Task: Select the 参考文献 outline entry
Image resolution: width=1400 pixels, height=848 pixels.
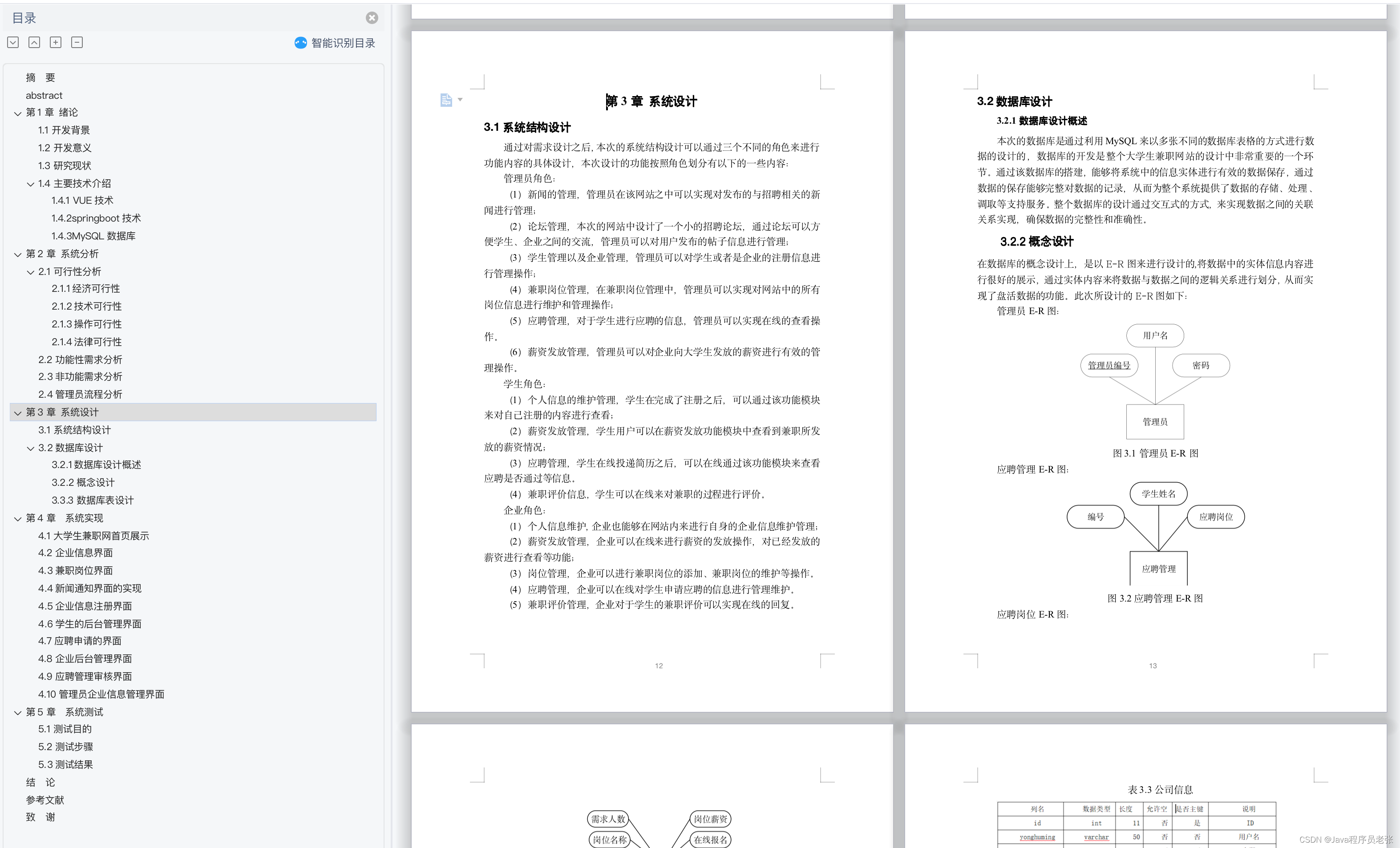Action: 45,800
